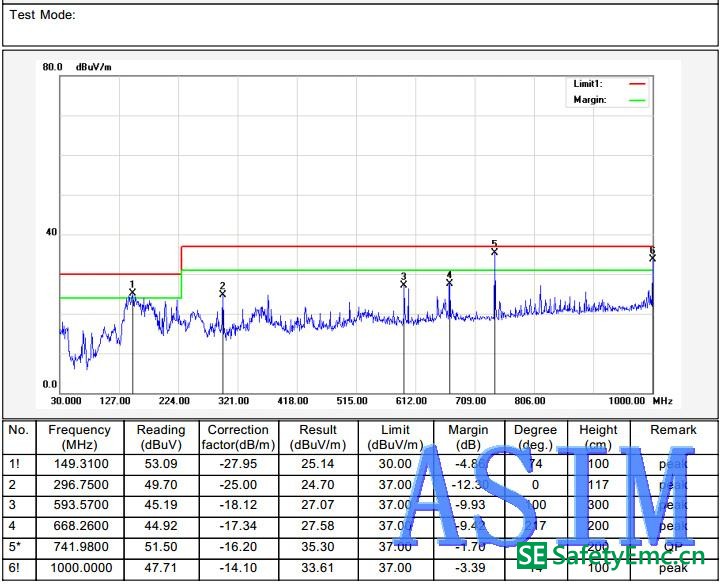
Task: Click marker 6 at 1000 MHz
Action: tap(652, 258)
